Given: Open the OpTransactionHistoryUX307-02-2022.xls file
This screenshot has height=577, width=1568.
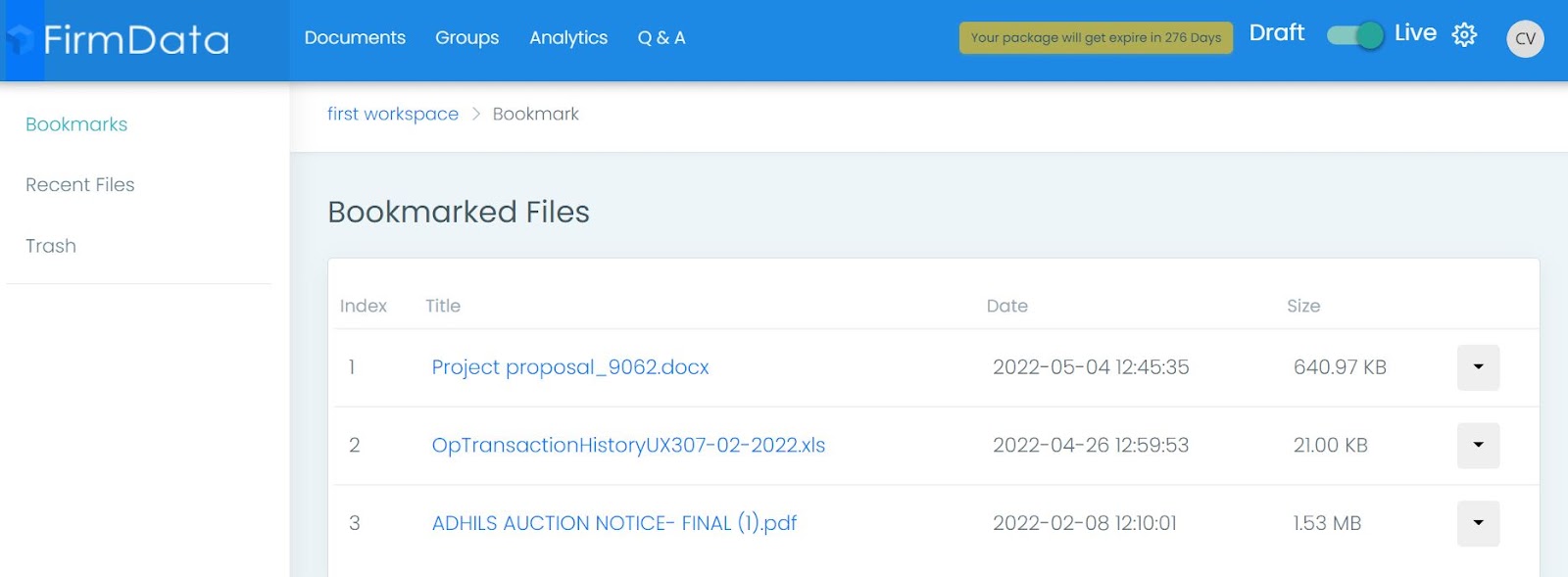Looking at the screenshot, I should pos(628,446).
